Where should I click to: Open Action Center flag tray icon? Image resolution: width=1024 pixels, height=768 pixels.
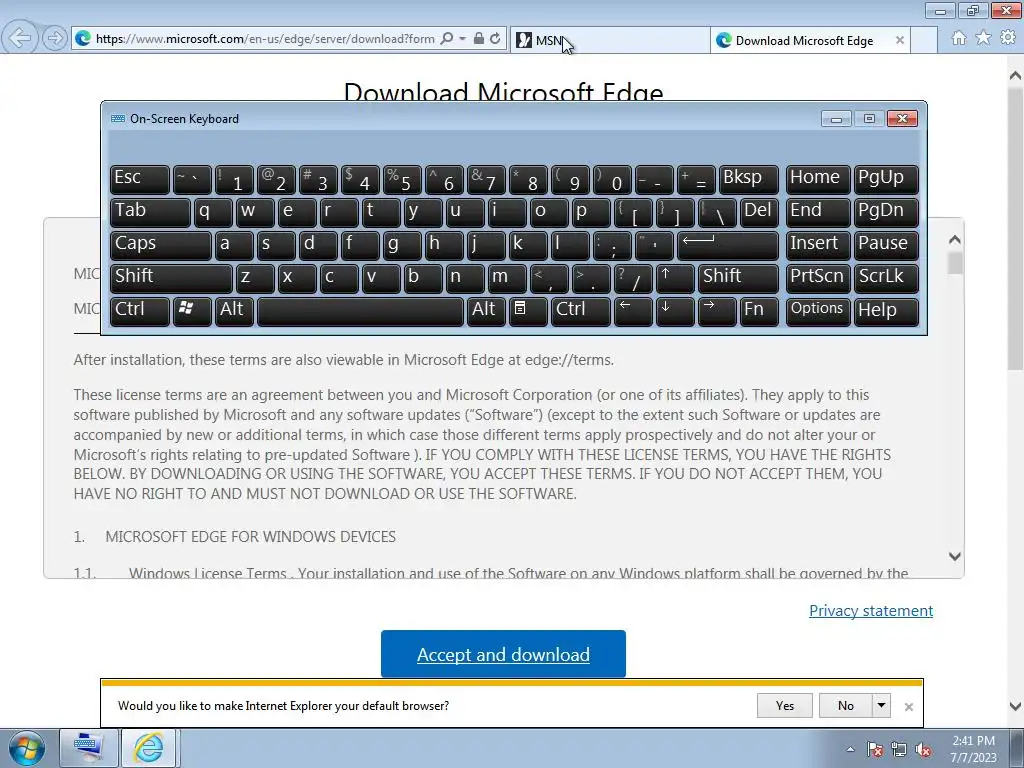coord(874,749)
